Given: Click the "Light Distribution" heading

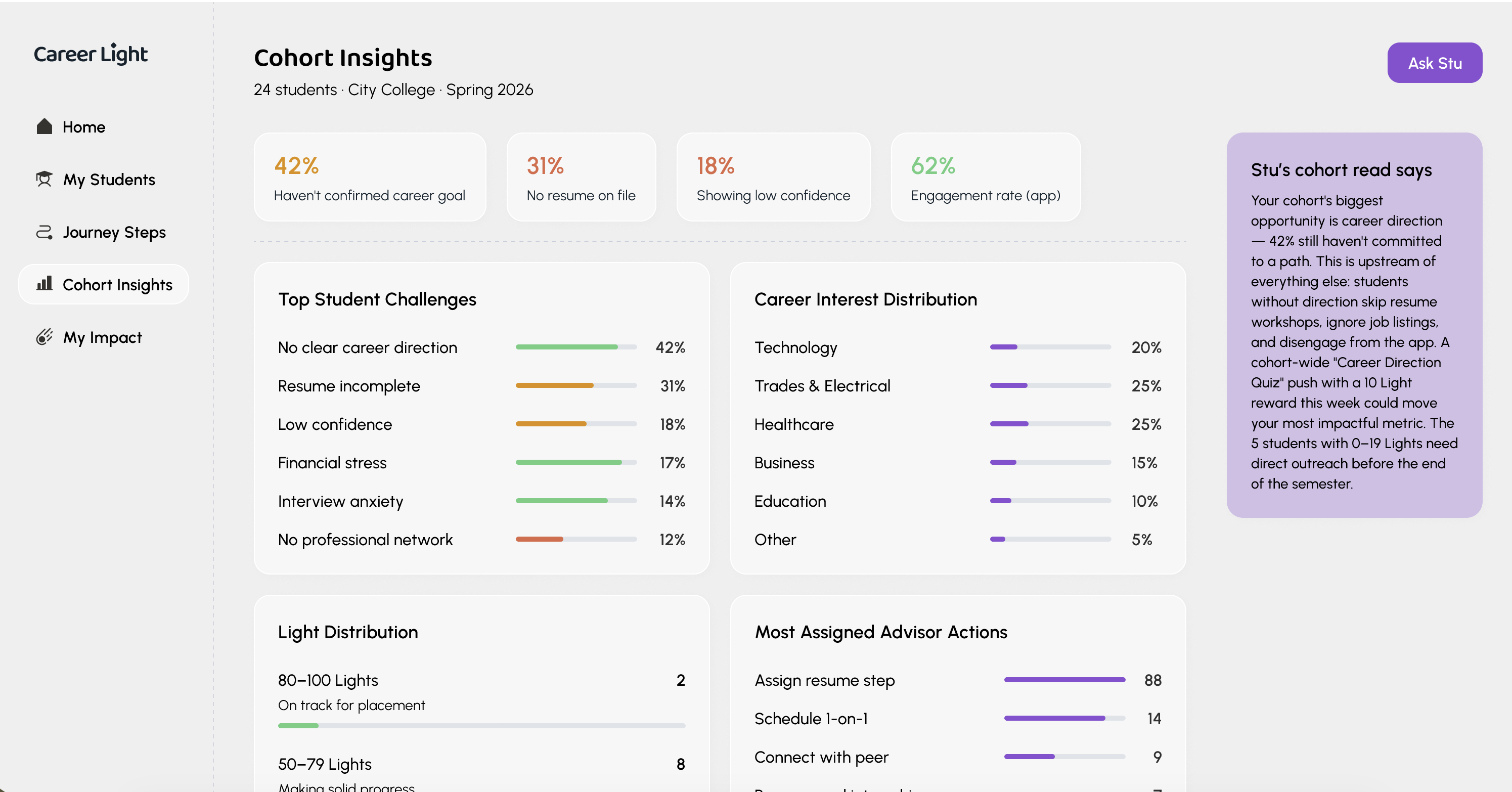Looking at the screenshot, I should (348, 632).
